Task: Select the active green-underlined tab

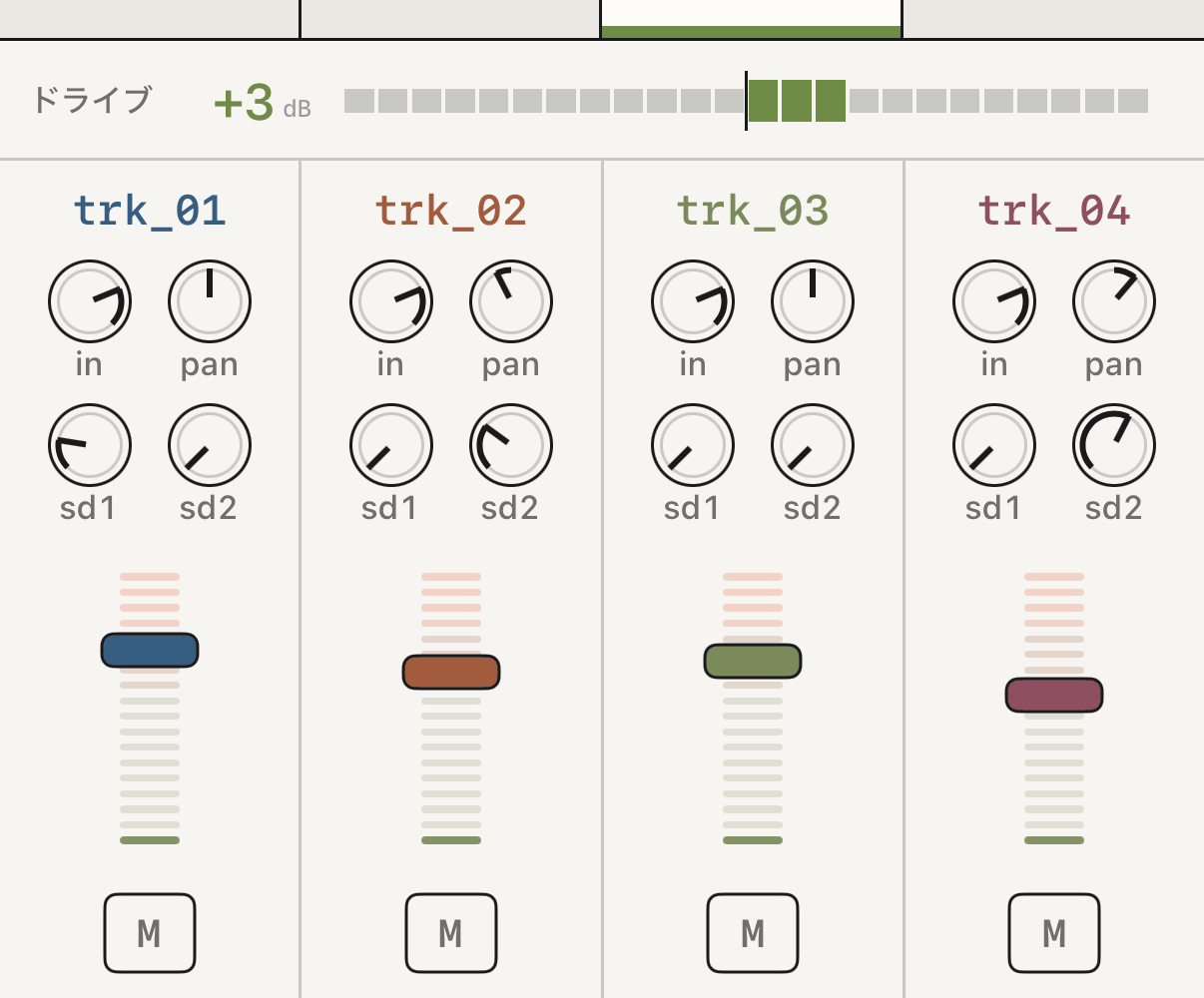Action: pos(752,19)
